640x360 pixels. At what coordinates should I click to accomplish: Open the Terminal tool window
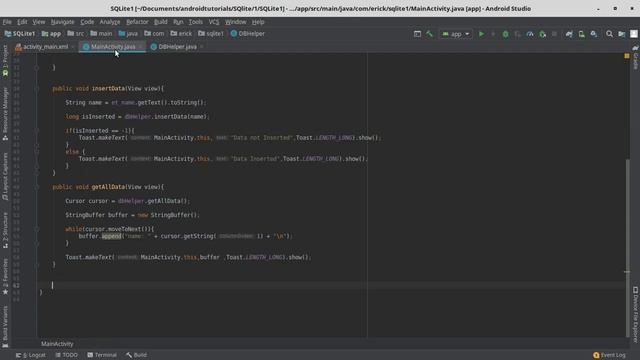tap(102, 355)
